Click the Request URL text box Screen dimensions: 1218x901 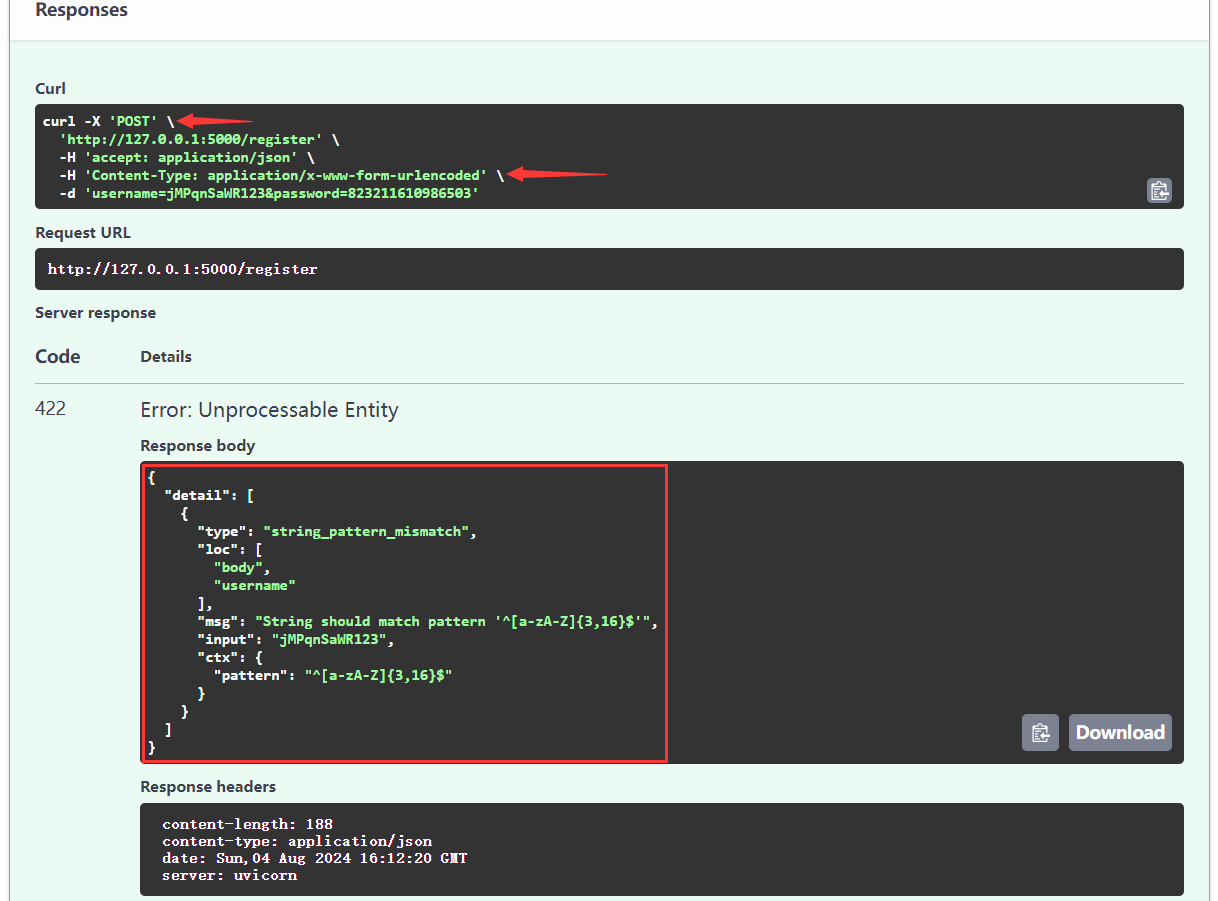click(609, 269)
